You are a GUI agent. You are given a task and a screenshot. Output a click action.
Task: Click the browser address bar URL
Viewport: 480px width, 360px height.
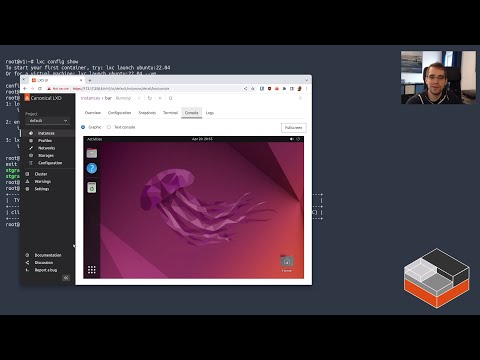pos(121,89)
